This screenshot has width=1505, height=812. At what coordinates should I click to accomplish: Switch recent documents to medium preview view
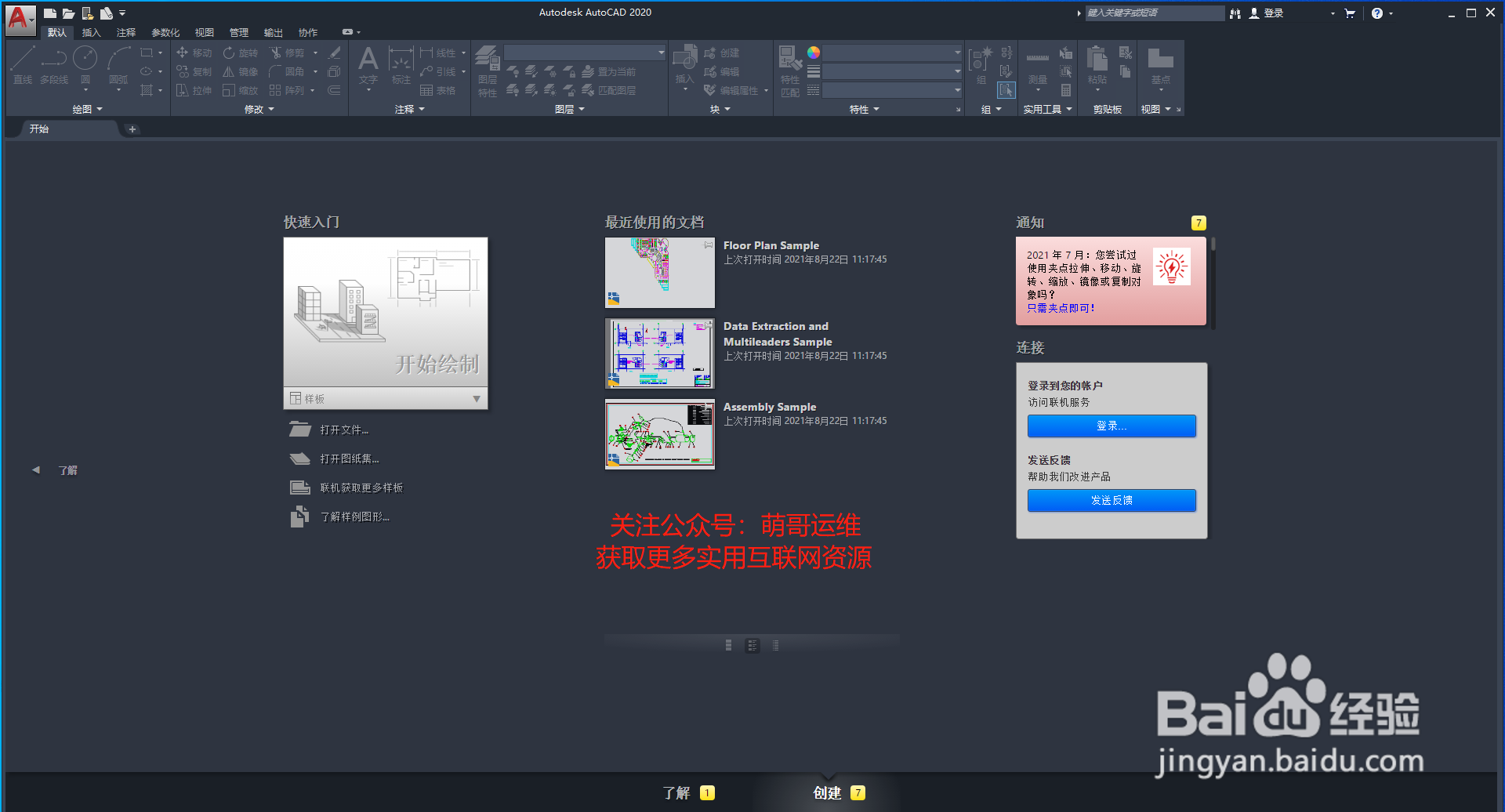click(x=752, y=645)
